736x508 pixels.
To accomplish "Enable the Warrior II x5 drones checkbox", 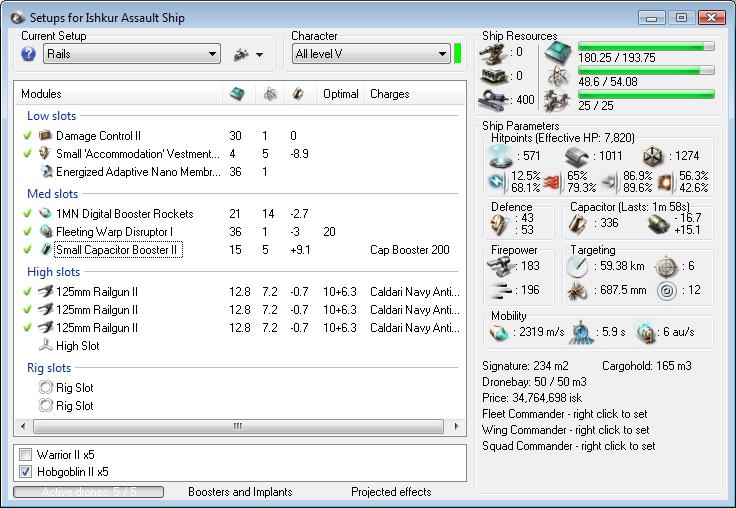I will [26, 454].
